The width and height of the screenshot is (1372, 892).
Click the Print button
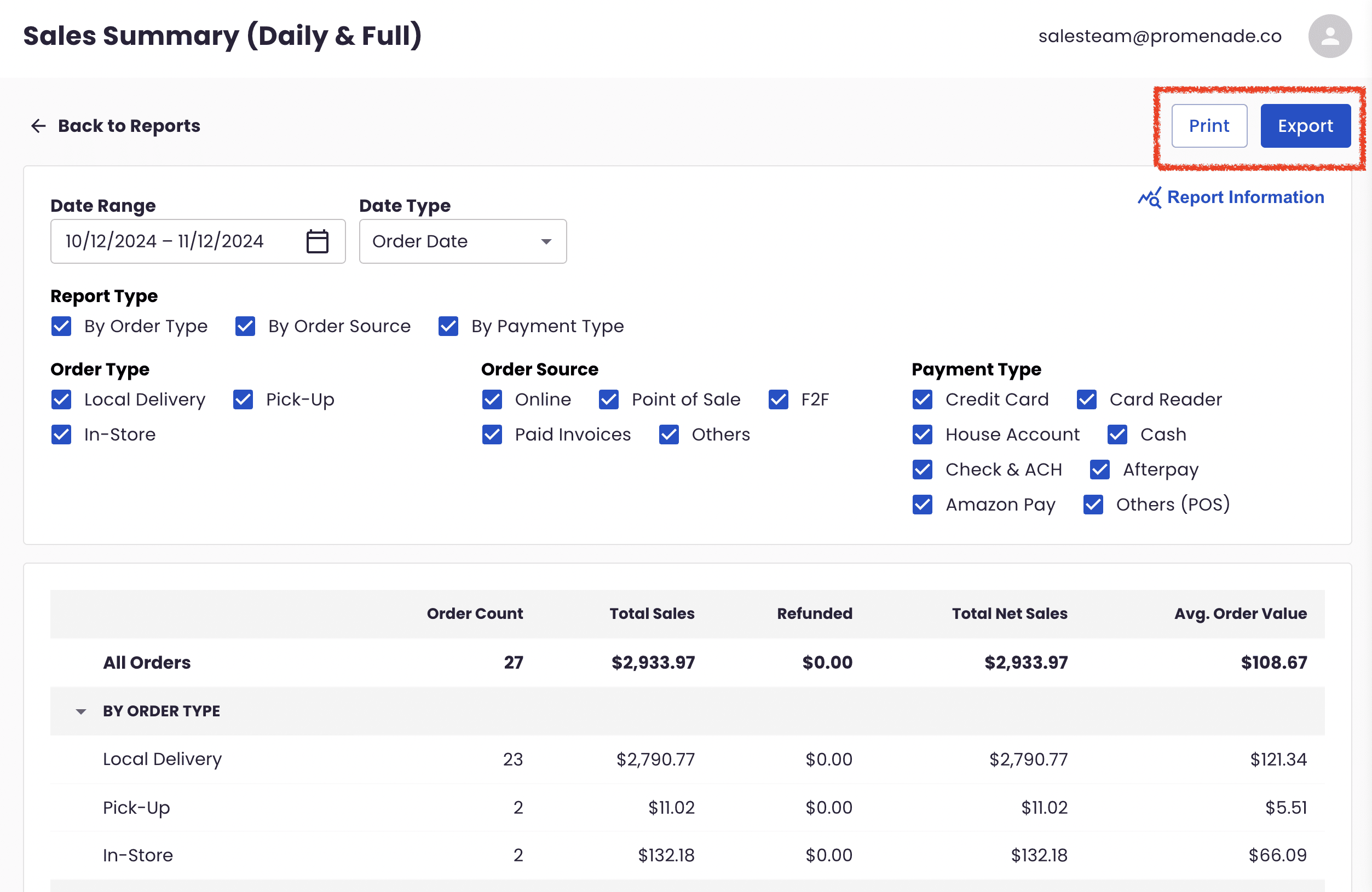pos(1209,126)
